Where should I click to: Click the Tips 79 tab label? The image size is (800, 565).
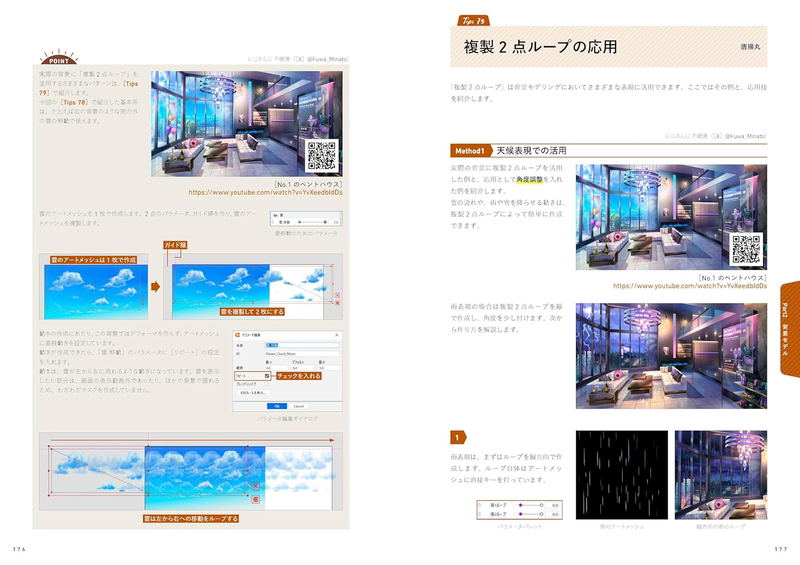coord(473,20)
